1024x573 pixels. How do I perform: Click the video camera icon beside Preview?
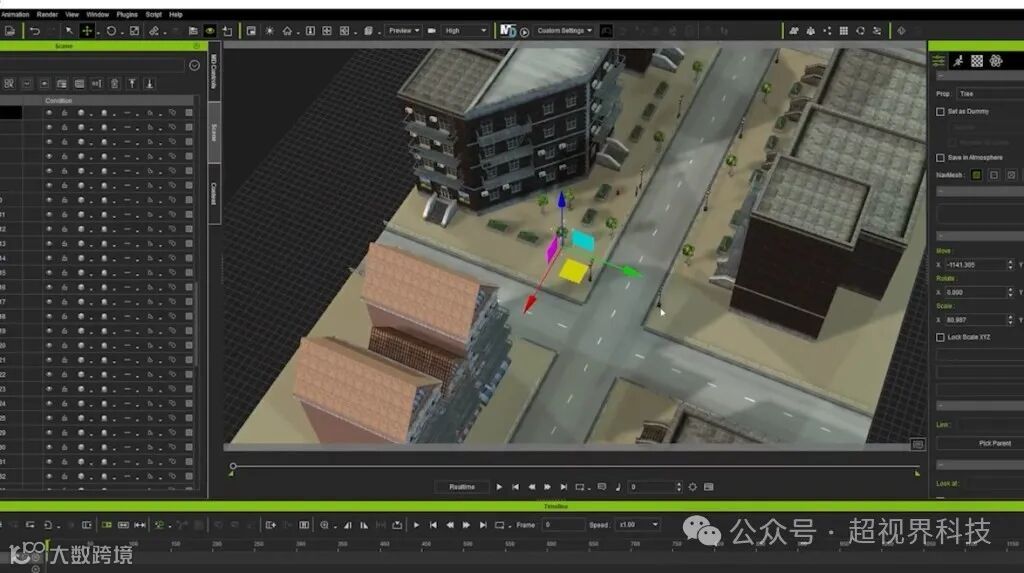(x=432, y=31)
